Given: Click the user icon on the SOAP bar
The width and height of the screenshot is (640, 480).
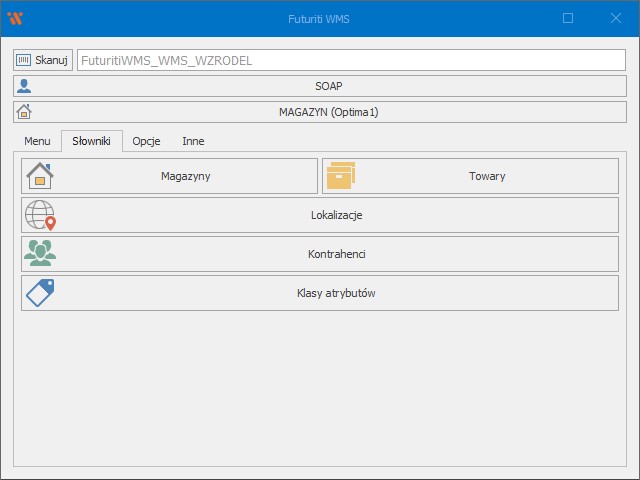Looking at the screenshot, I should 24,86.
